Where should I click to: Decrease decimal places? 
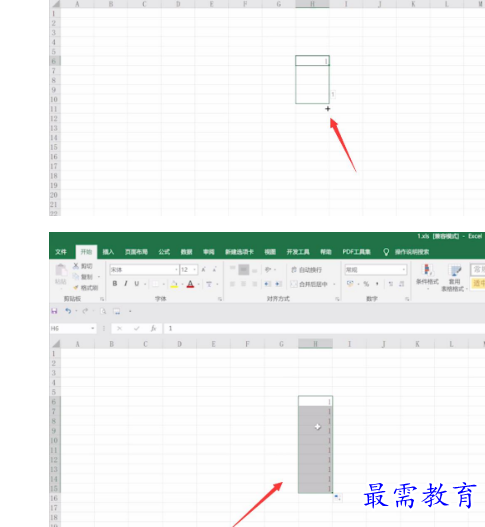[402, 284]
